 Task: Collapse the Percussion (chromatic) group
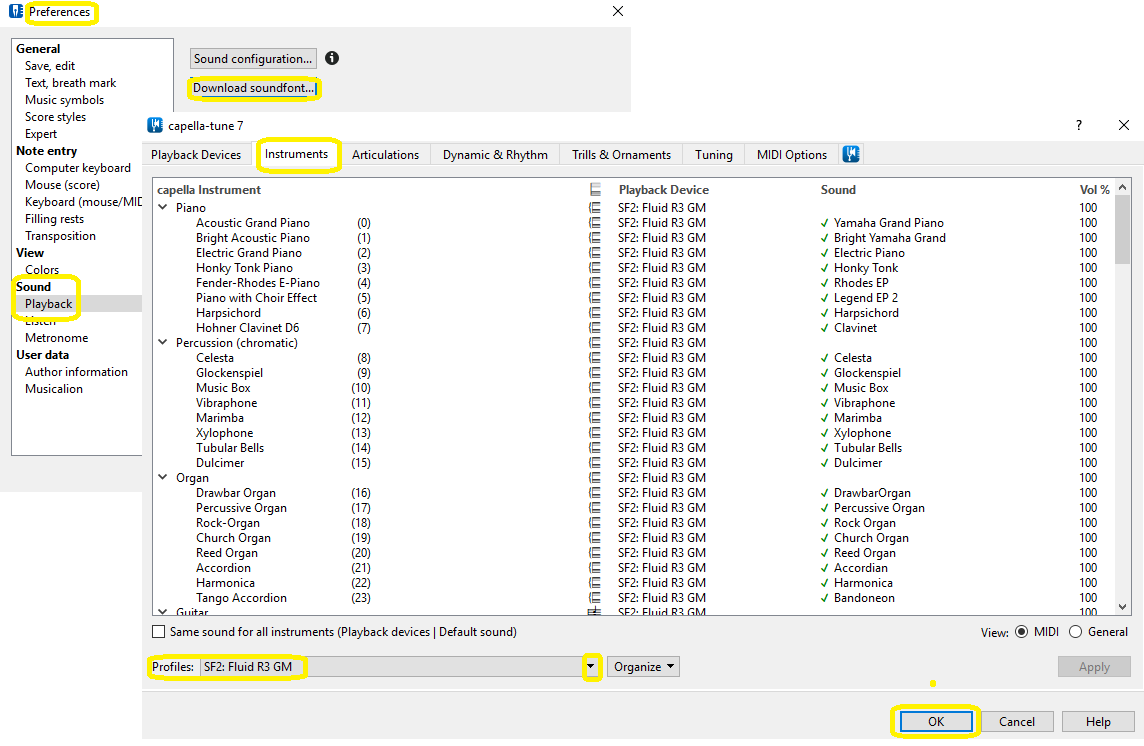tap(163, 342)
